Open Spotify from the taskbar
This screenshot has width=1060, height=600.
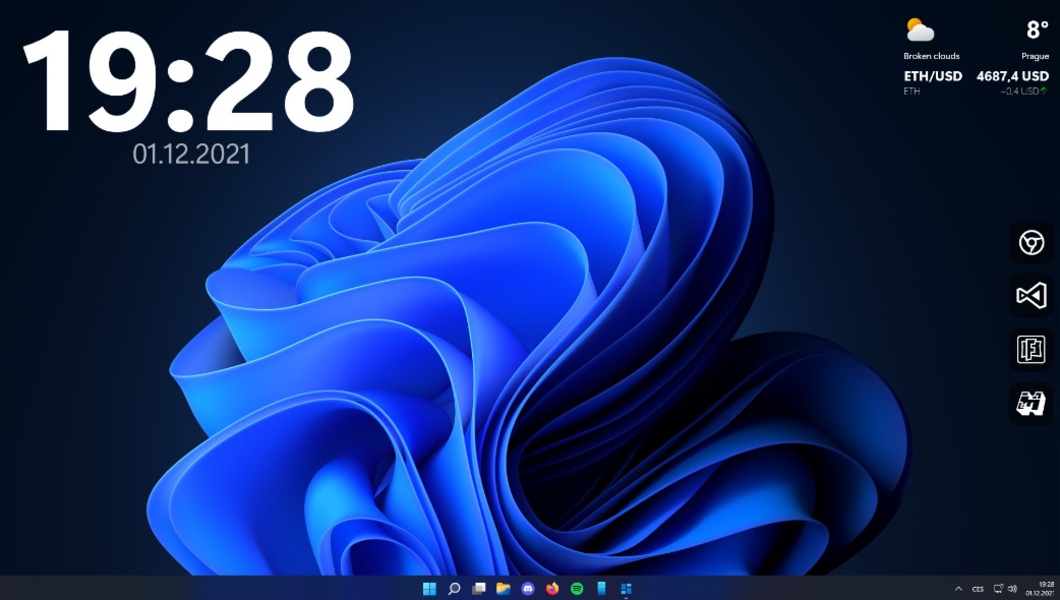tap(577, 588)
